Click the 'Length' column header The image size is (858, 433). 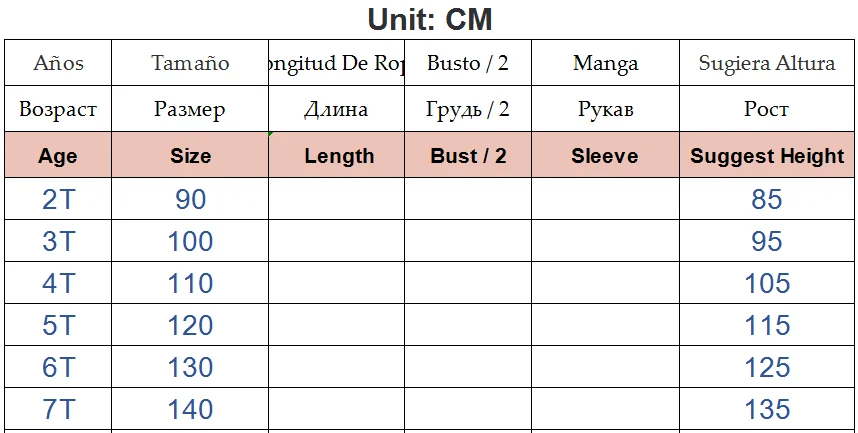coord(339,156)
